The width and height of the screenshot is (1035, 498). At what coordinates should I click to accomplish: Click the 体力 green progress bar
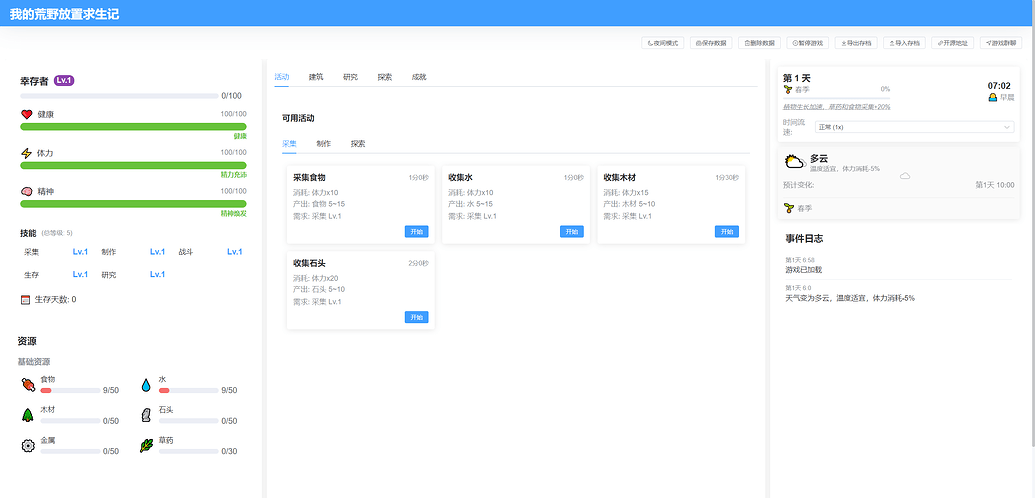click(133, 166)
